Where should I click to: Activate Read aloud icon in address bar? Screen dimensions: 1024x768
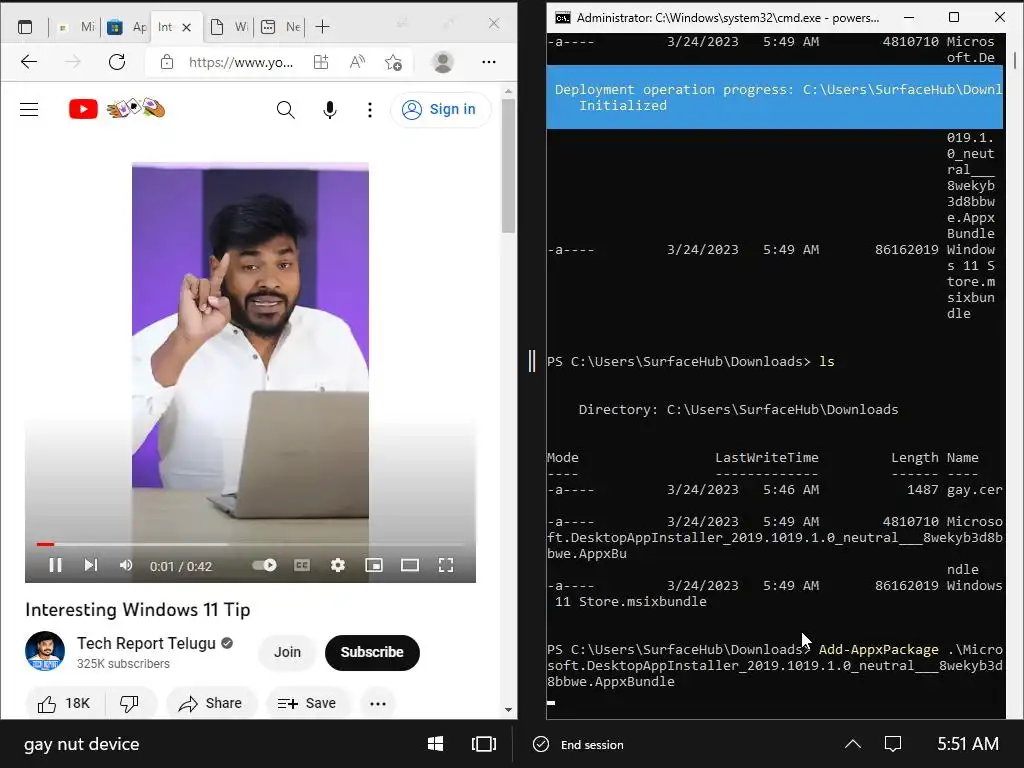click(357, 62)
